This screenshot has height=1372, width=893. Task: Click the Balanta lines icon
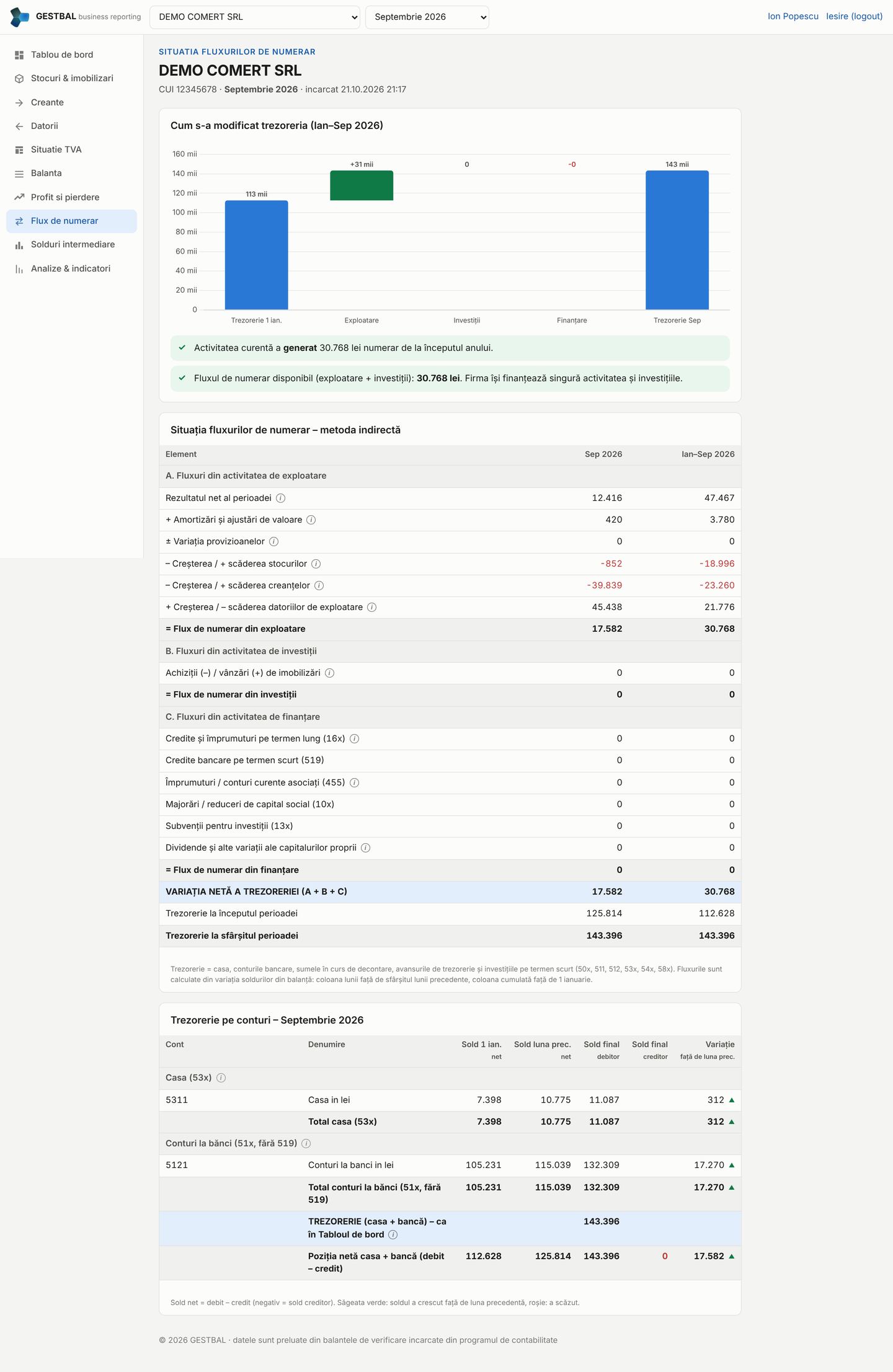click(19, 174)
